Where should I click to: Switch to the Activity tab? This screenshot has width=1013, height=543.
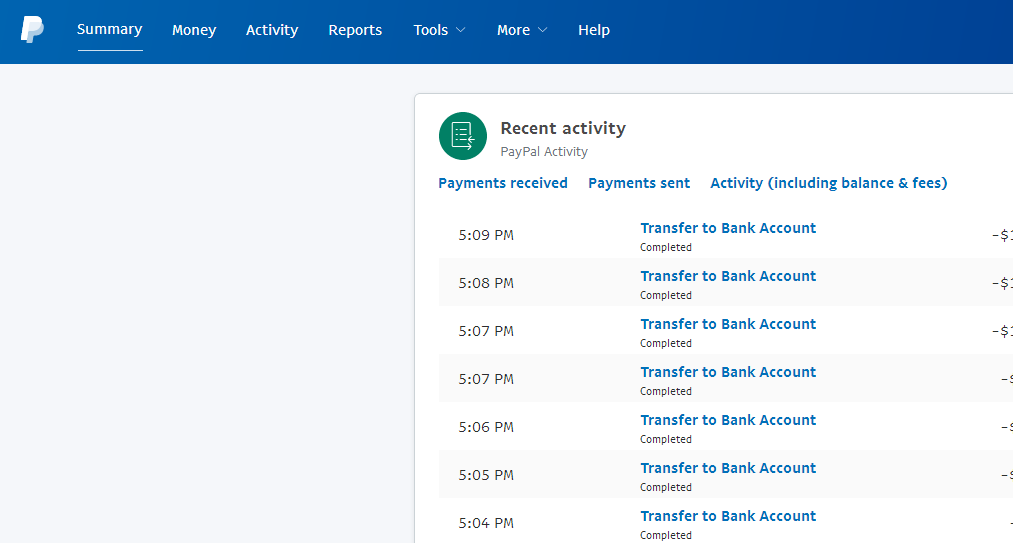272,30
